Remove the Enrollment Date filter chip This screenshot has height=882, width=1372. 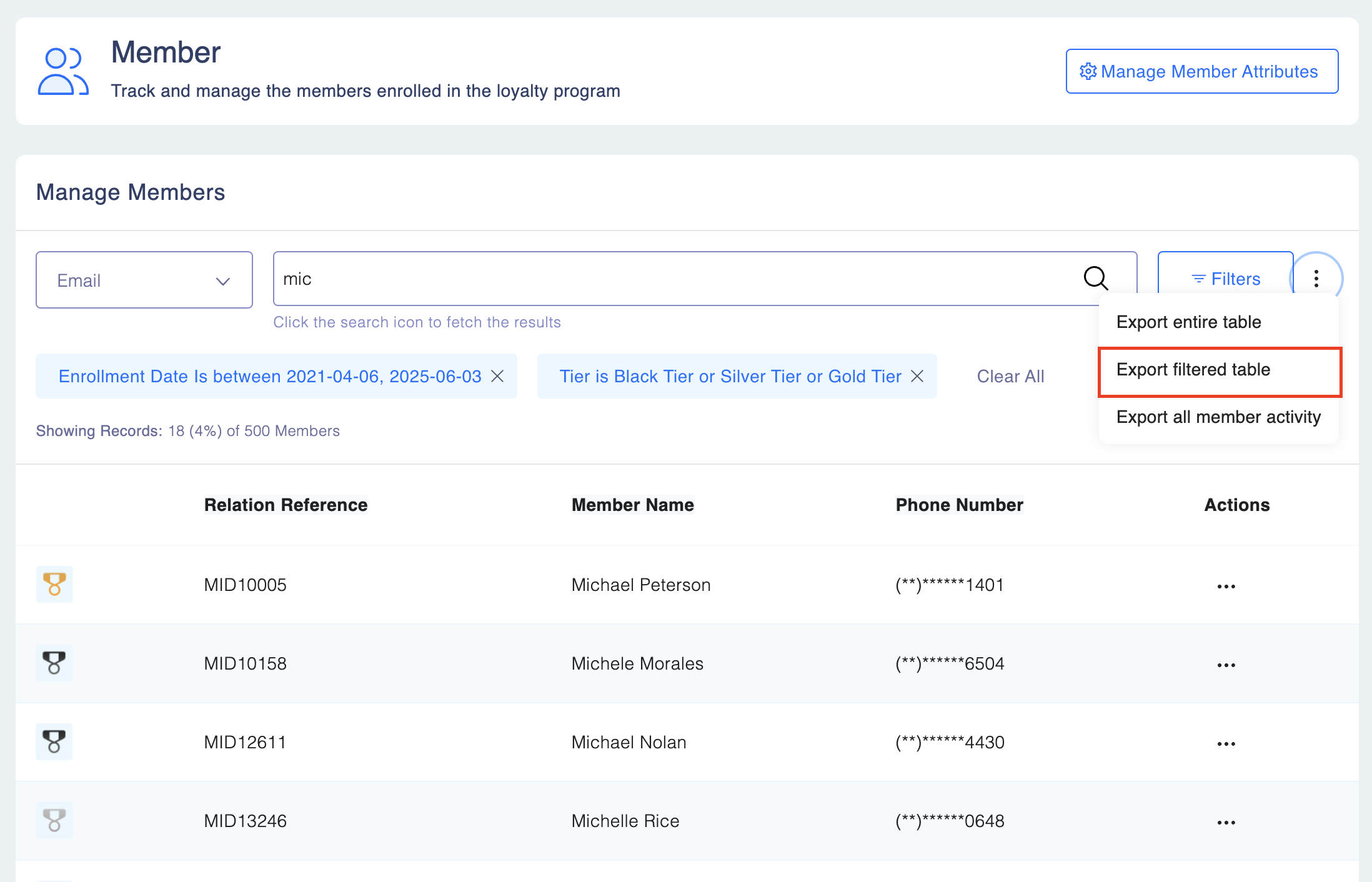[497, 376]
